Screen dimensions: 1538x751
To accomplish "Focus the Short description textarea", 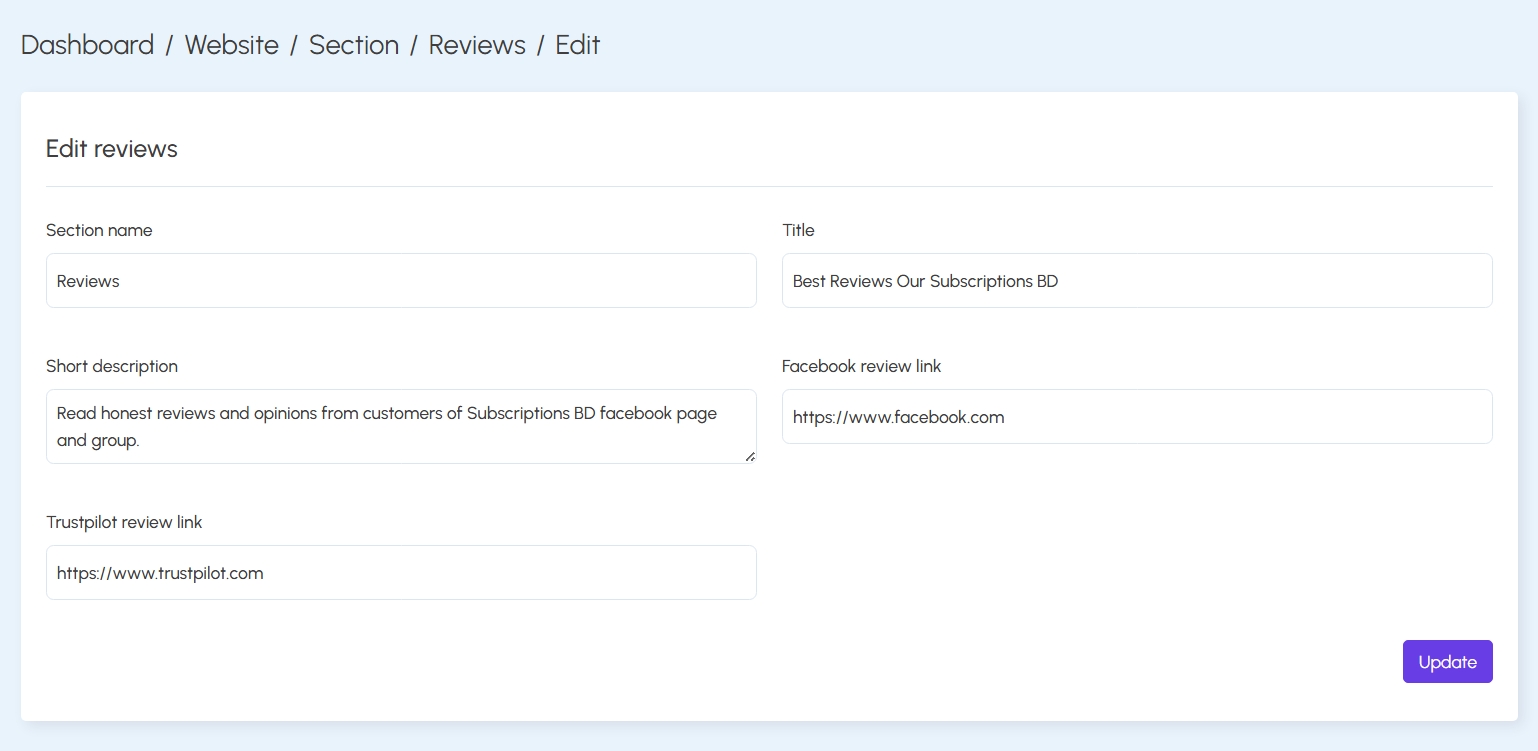I will [x=401, y=426].
